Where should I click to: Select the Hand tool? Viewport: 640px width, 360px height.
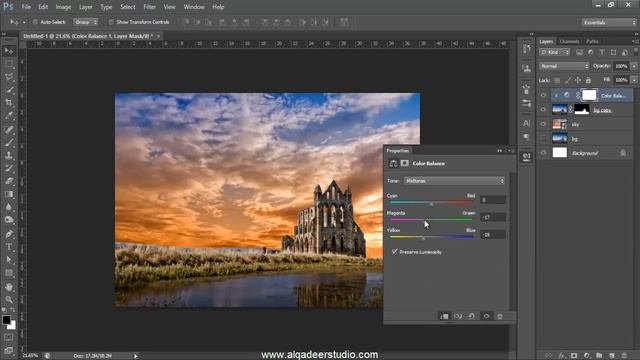point(9,287)
